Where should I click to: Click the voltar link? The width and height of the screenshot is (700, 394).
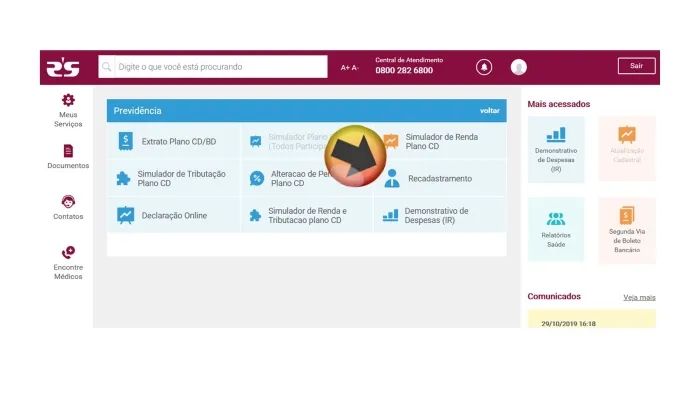(490, 111)
